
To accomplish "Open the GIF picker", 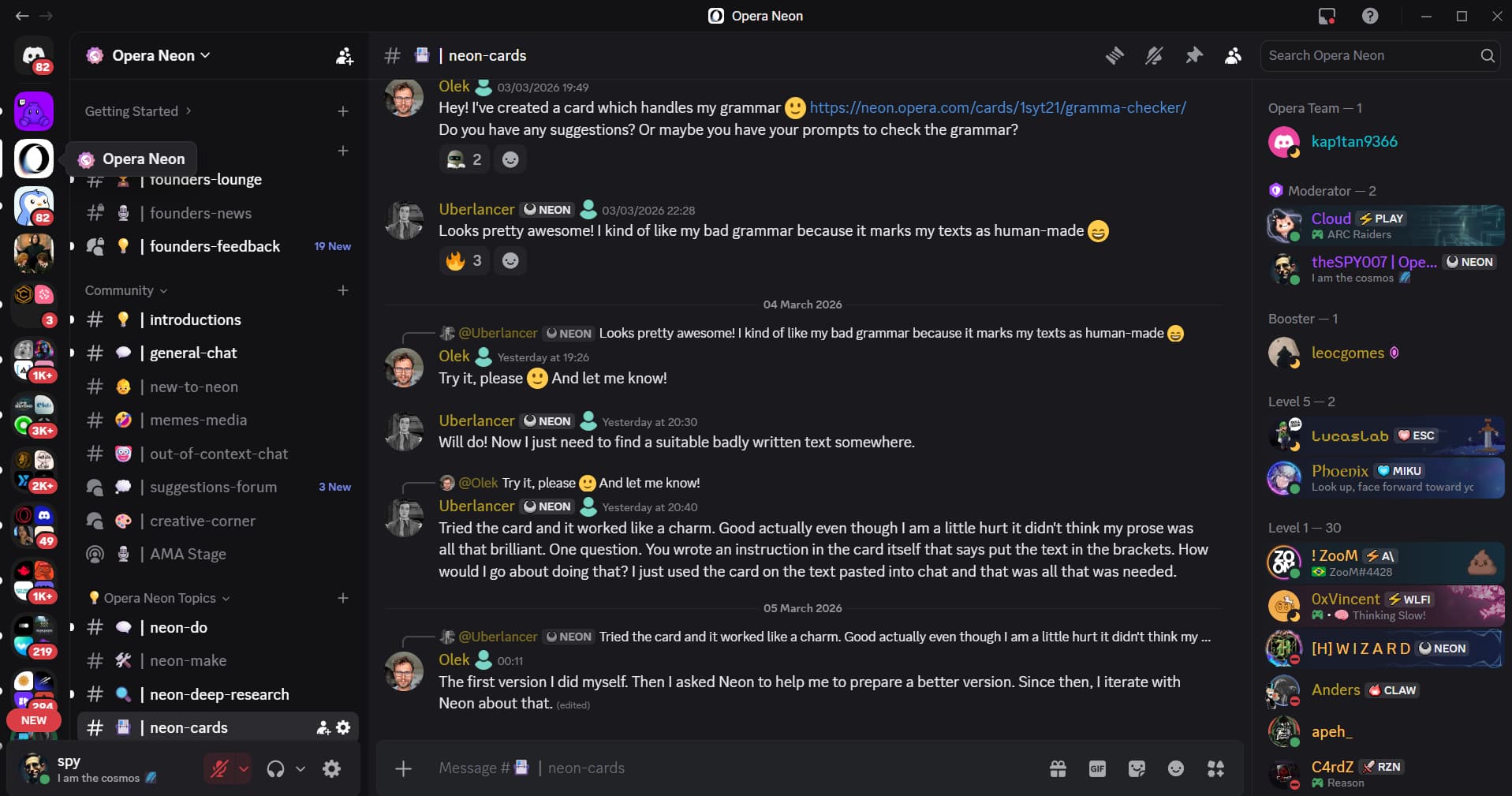I will point(1097,768).
